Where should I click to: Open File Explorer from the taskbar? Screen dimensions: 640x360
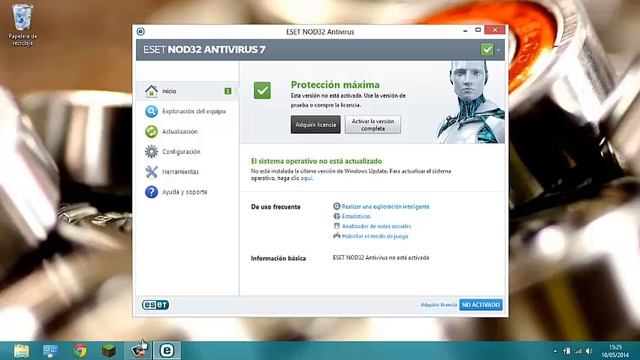[21, 351]
